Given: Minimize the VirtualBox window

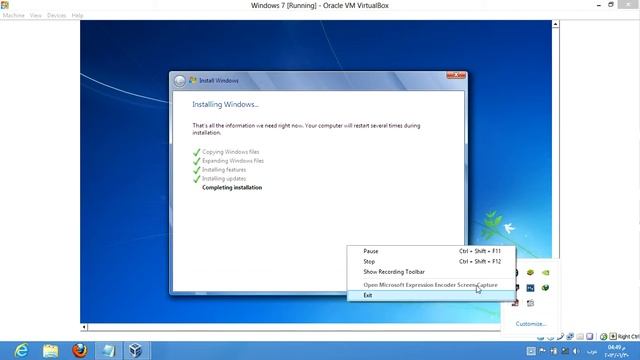Looking at the screenshot, I should pos(599,5).
